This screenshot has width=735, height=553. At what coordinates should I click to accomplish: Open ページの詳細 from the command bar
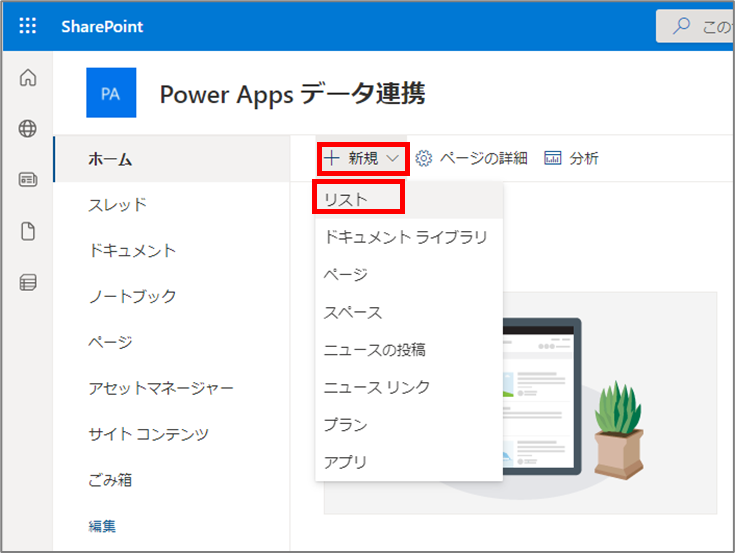(x=472, y=158)
